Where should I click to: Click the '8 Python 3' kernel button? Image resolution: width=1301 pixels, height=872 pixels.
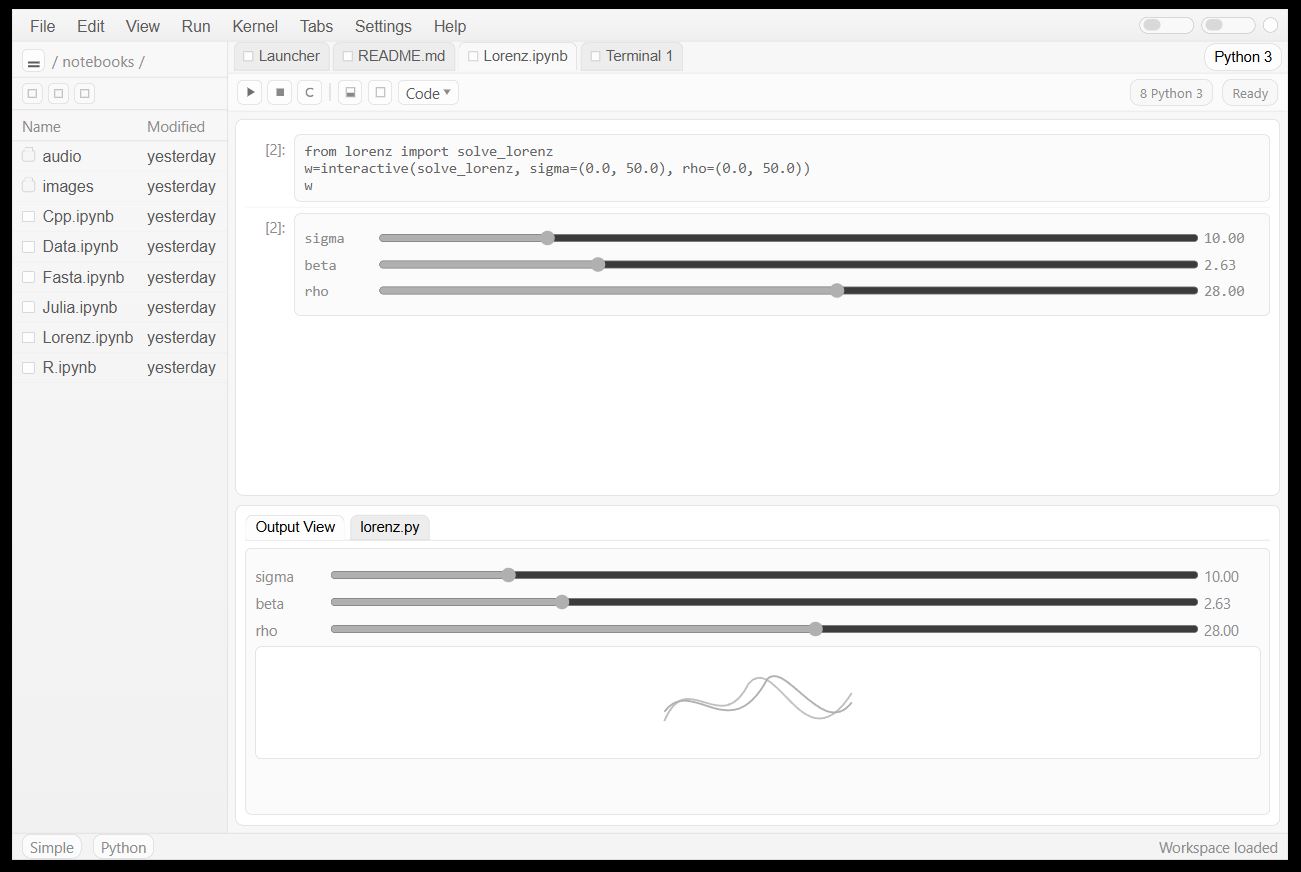(x=1171, y=93)
